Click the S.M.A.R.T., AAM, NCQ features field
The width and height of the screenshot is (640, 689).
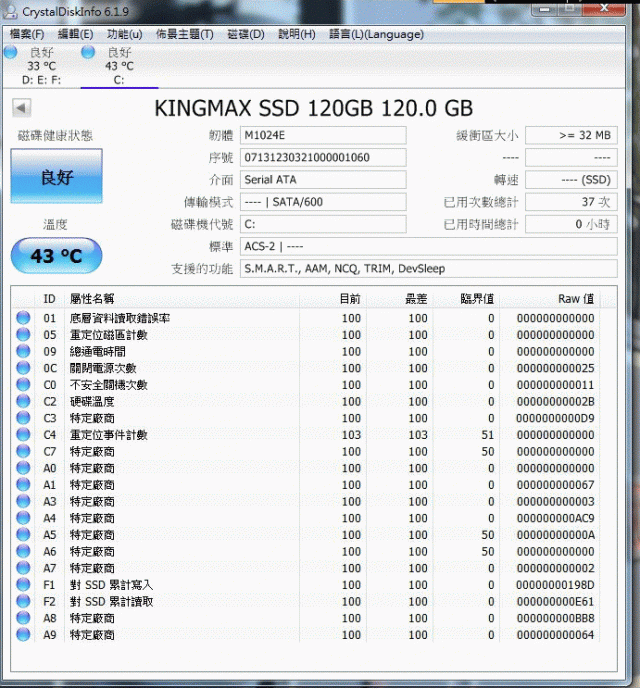click(429, 268)
